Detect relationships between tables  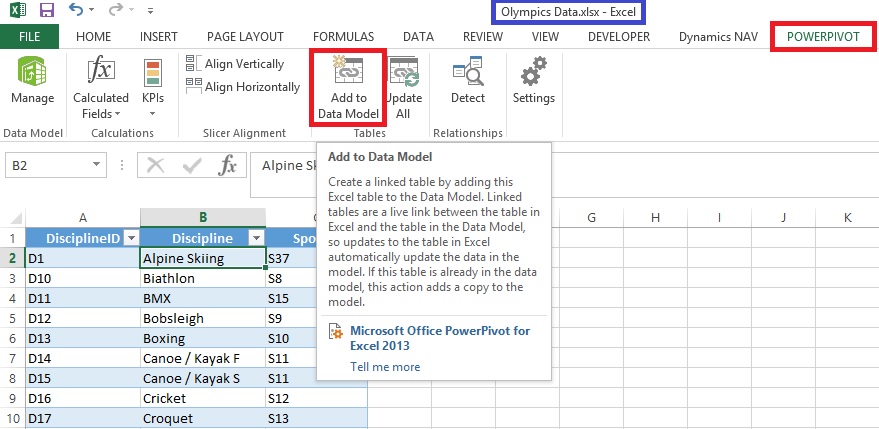pyautogui.click(x=468, y=81)
